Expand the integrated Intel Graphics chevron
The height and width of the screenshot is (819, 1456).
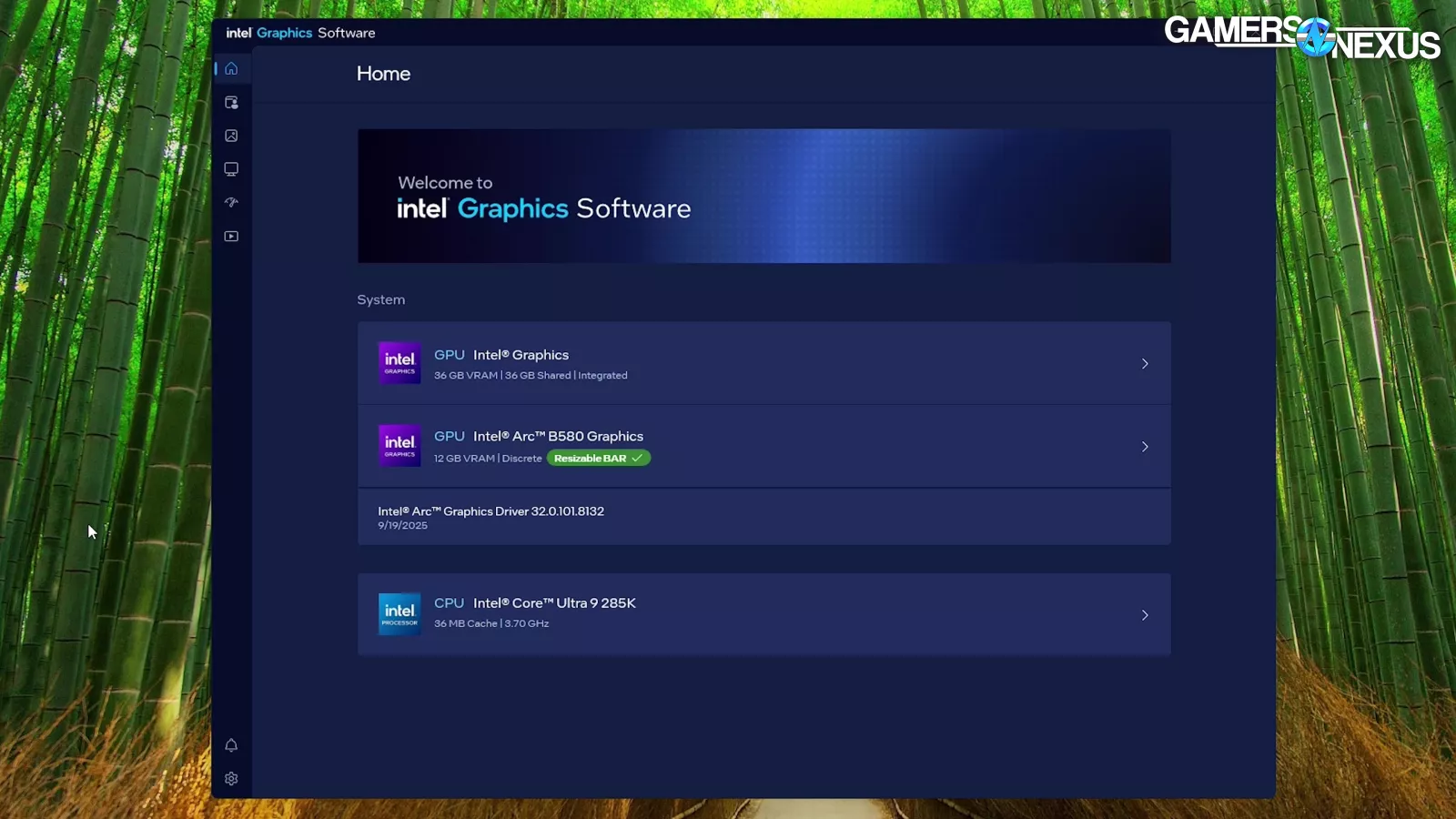(1145, 364)
